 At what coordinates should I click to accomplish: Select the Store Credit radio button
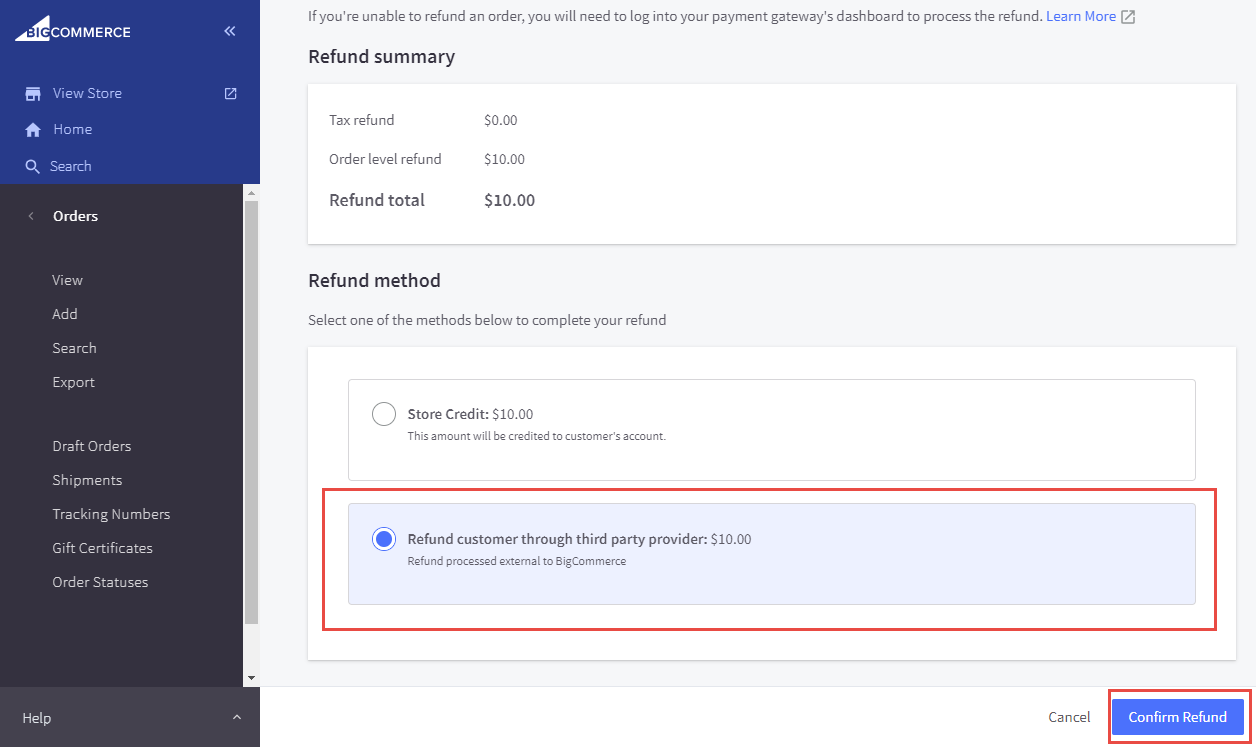[x=384, y=414]
